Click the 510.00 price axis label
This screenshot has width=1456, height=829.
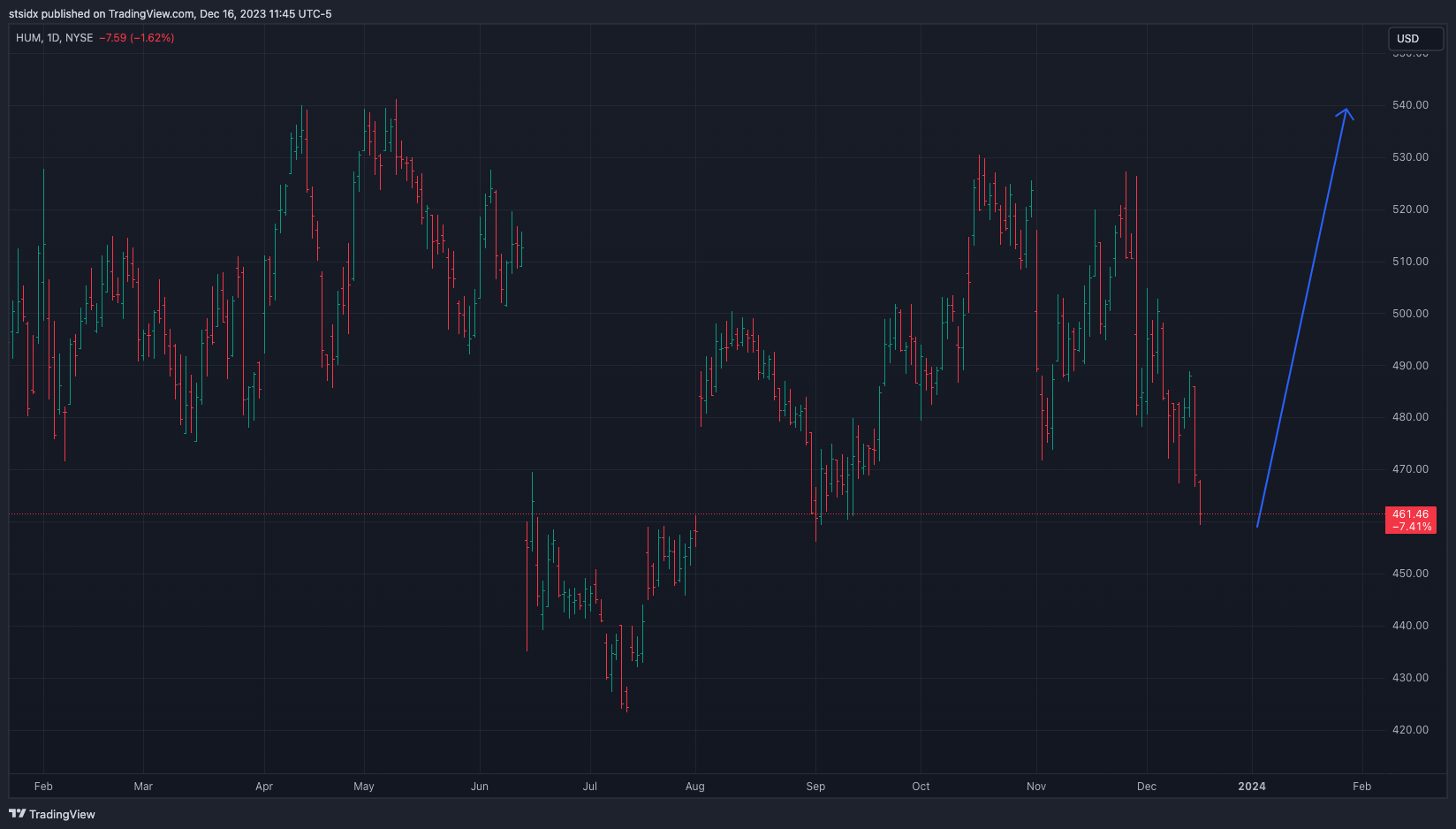(x=1410, y=262)
